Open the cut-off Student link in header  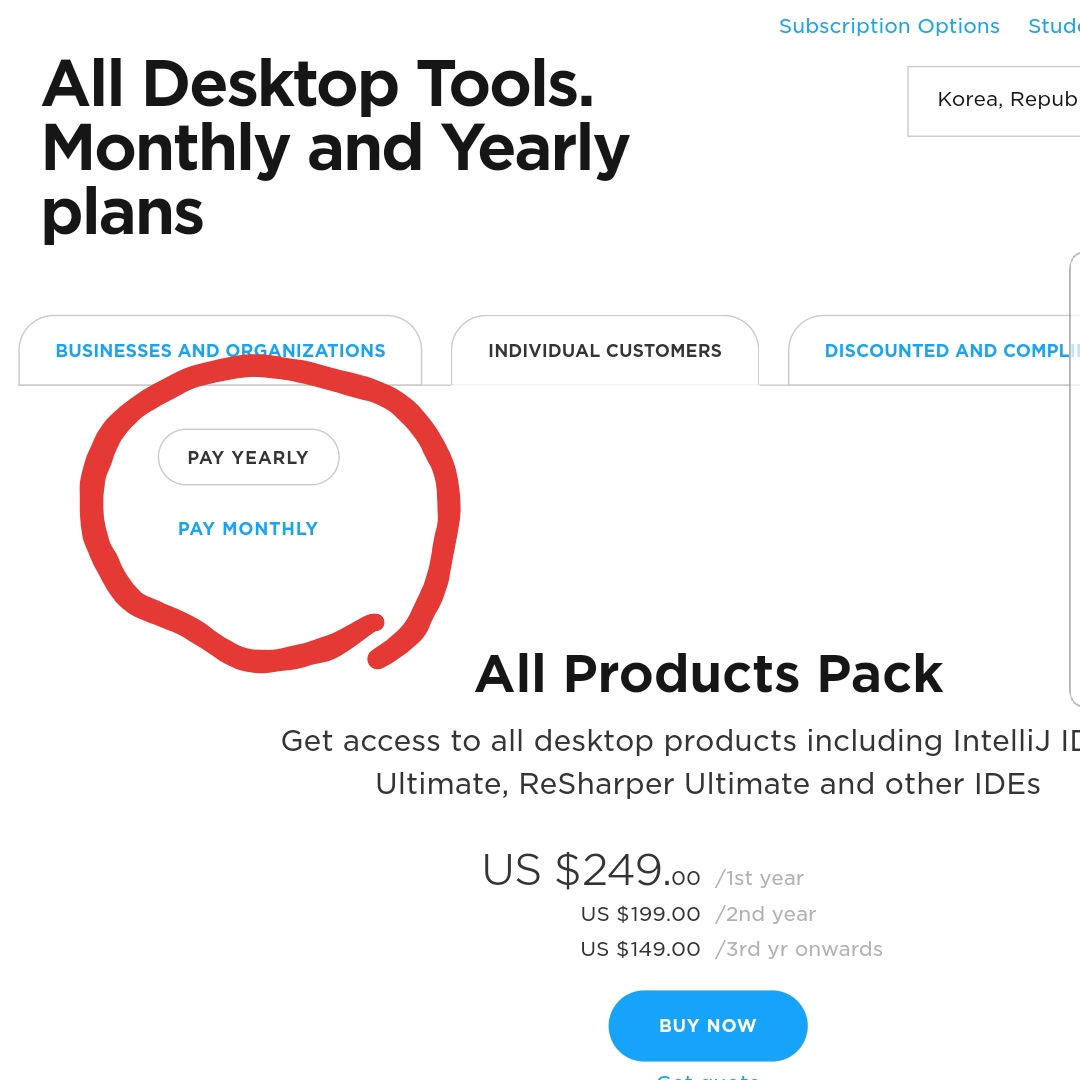[1054, 26]
